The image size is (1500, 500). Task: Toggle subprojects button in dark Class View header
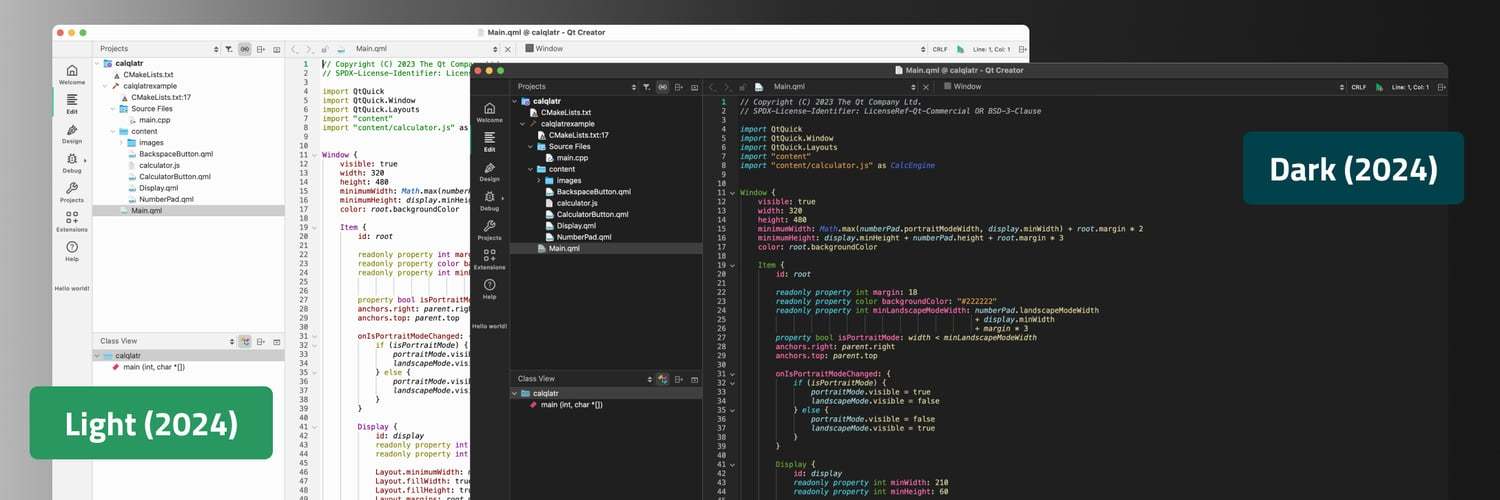pyautogui.click(x=662, y=379)
